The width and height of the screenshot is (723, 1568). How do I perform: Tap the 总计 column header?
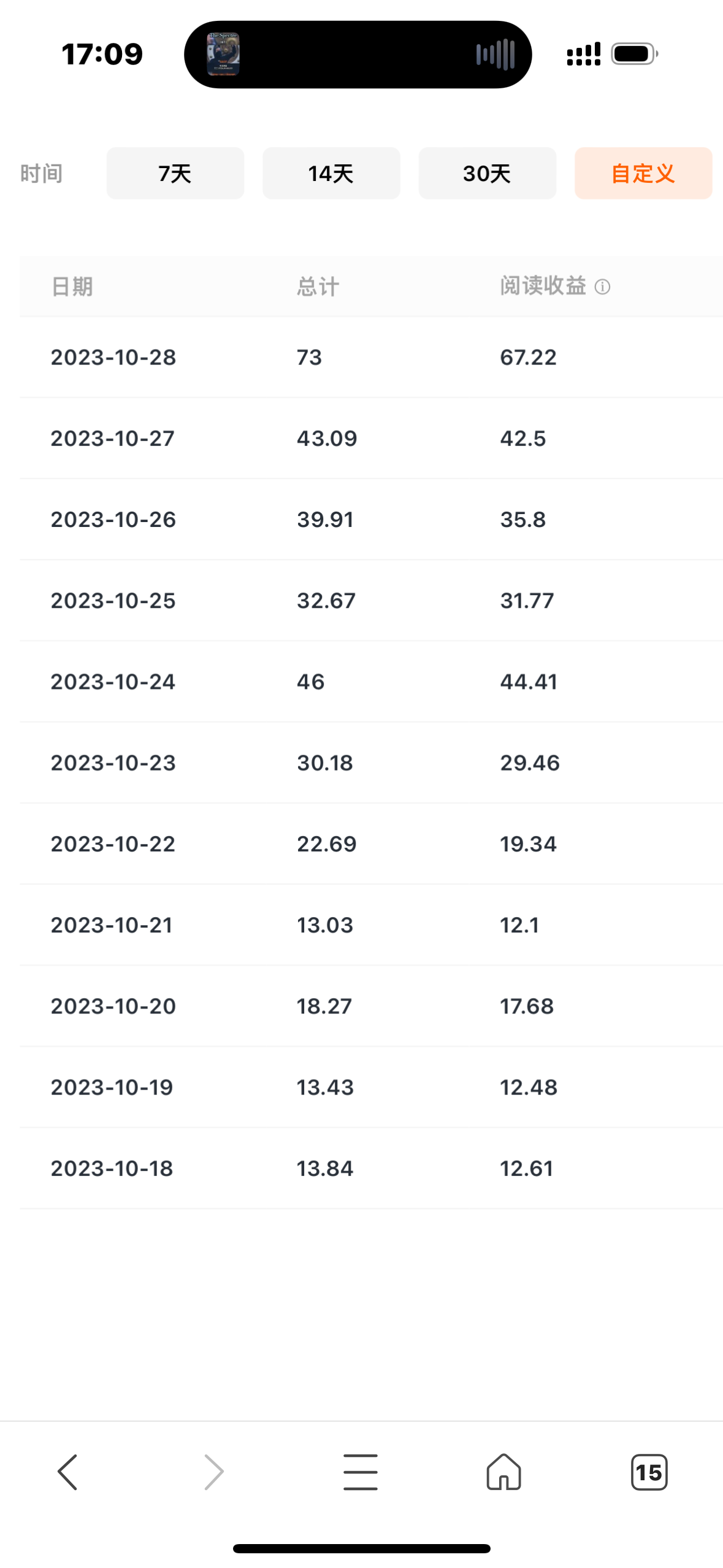(x=318, y=286)
